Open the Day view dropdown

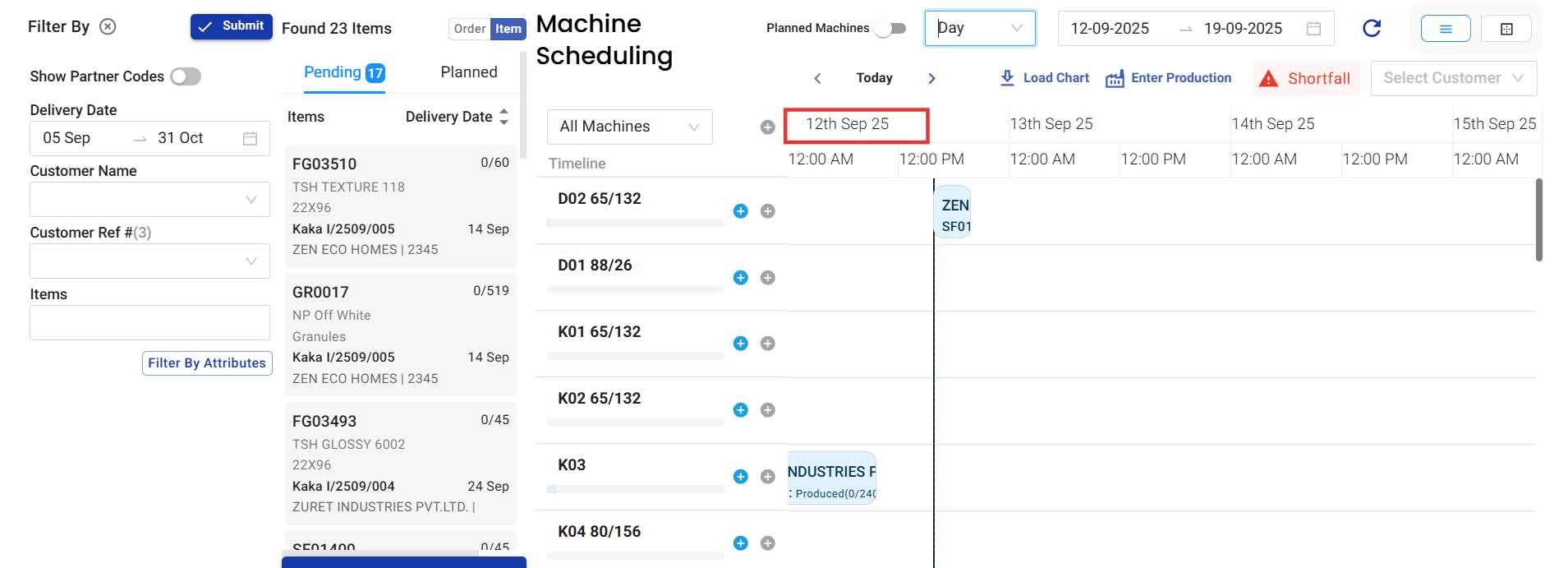click(979, 28)
